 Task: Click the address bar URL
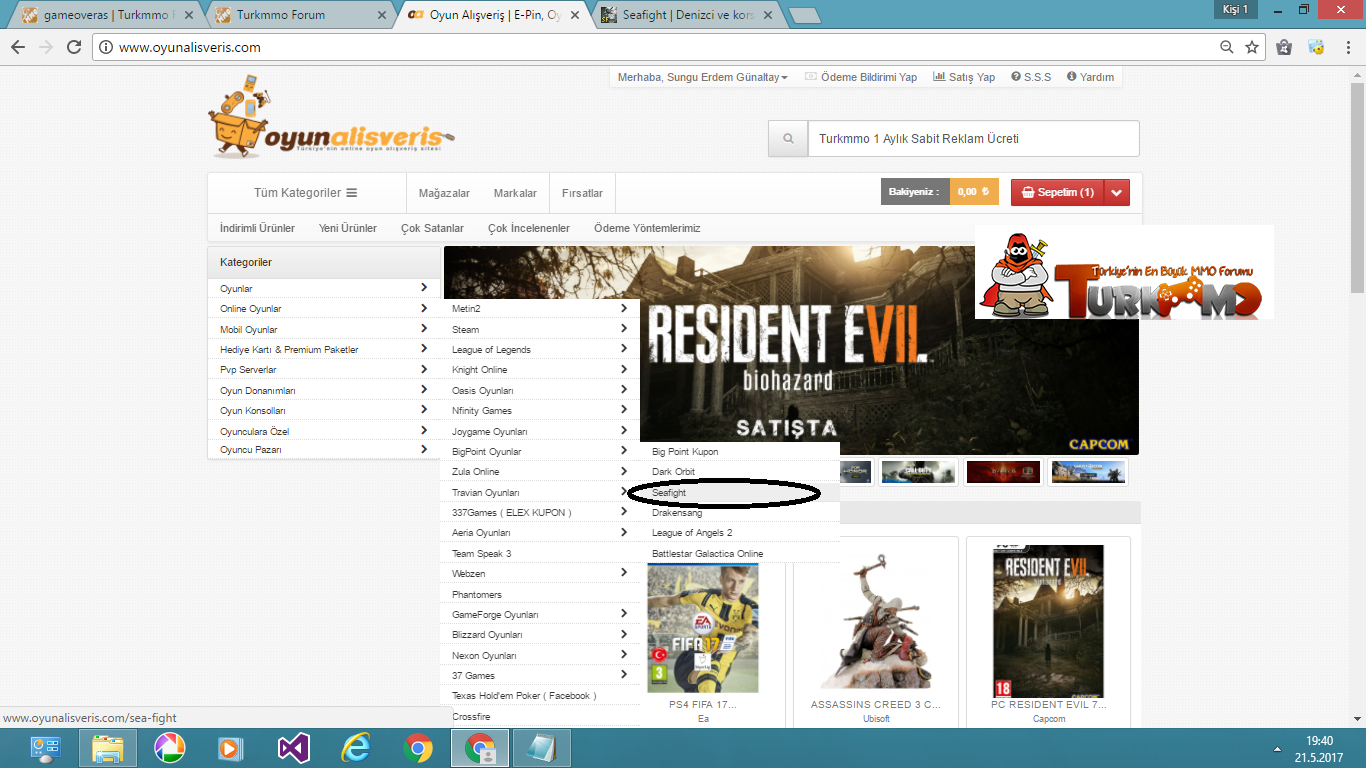click(190, 47)
